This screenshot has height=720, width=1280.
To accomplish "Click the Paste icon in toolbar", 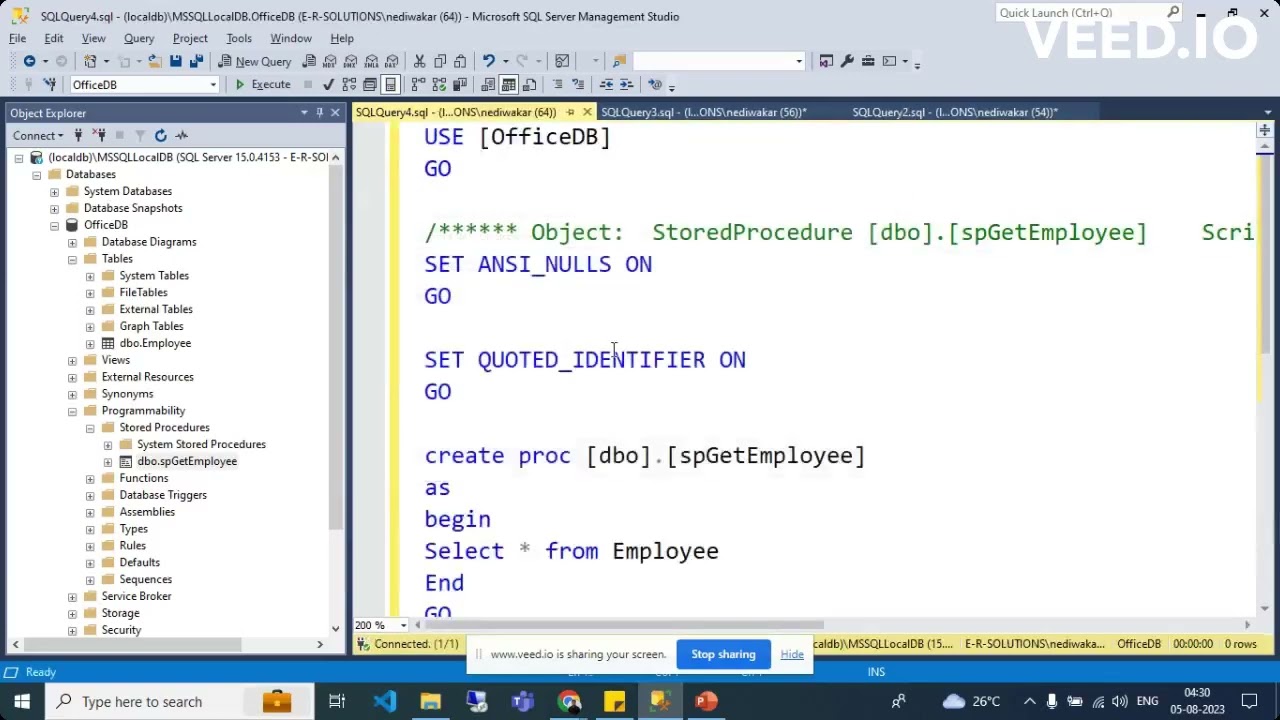I will coord(460,61).
